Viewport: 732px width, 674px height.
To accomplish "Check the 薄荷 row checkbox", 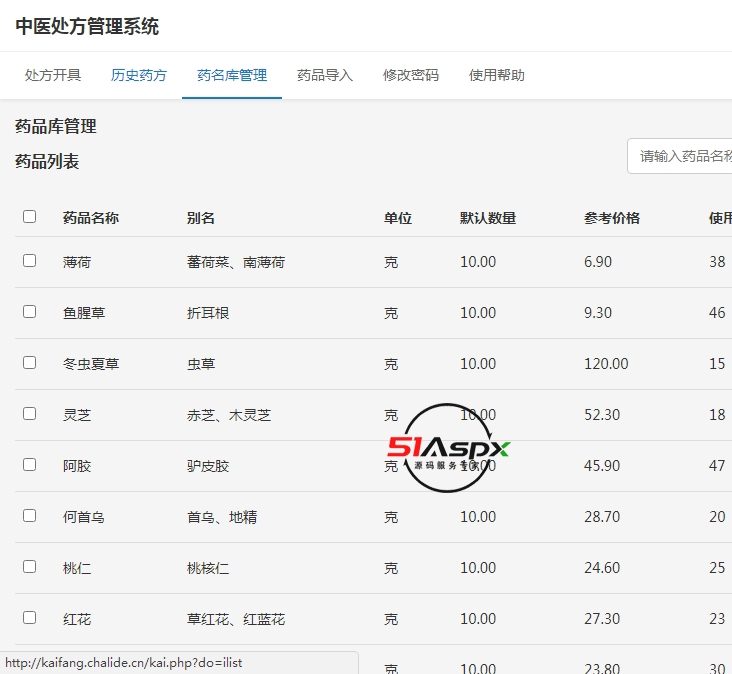I will [29, 260].
